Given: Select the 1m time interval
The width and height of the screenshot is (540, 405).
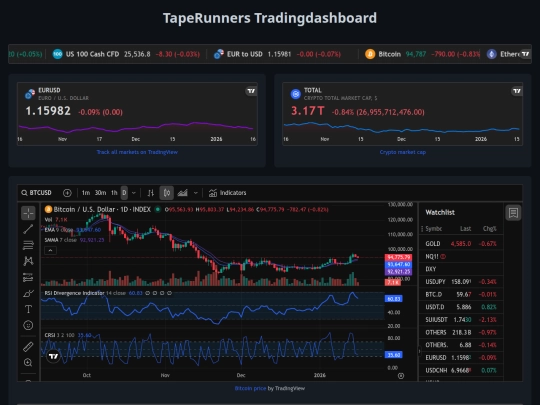Looking at the screenshot, I should pos(86,193).
